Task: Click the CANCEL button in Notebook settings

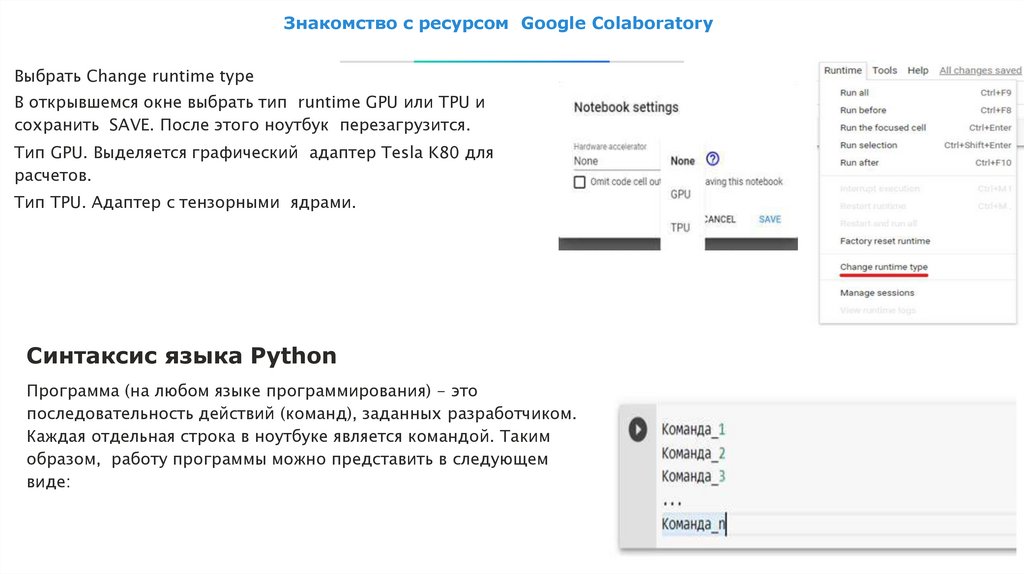Action: (x=720, y=219)
